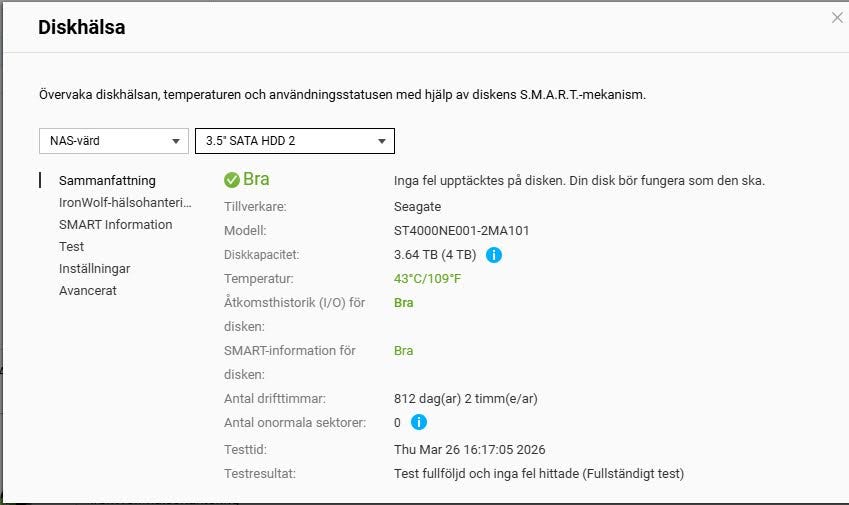849x505 pixels.
Task: Click the drifttimmar value 812 dag(ar)
Action: [x=466, y=399]
